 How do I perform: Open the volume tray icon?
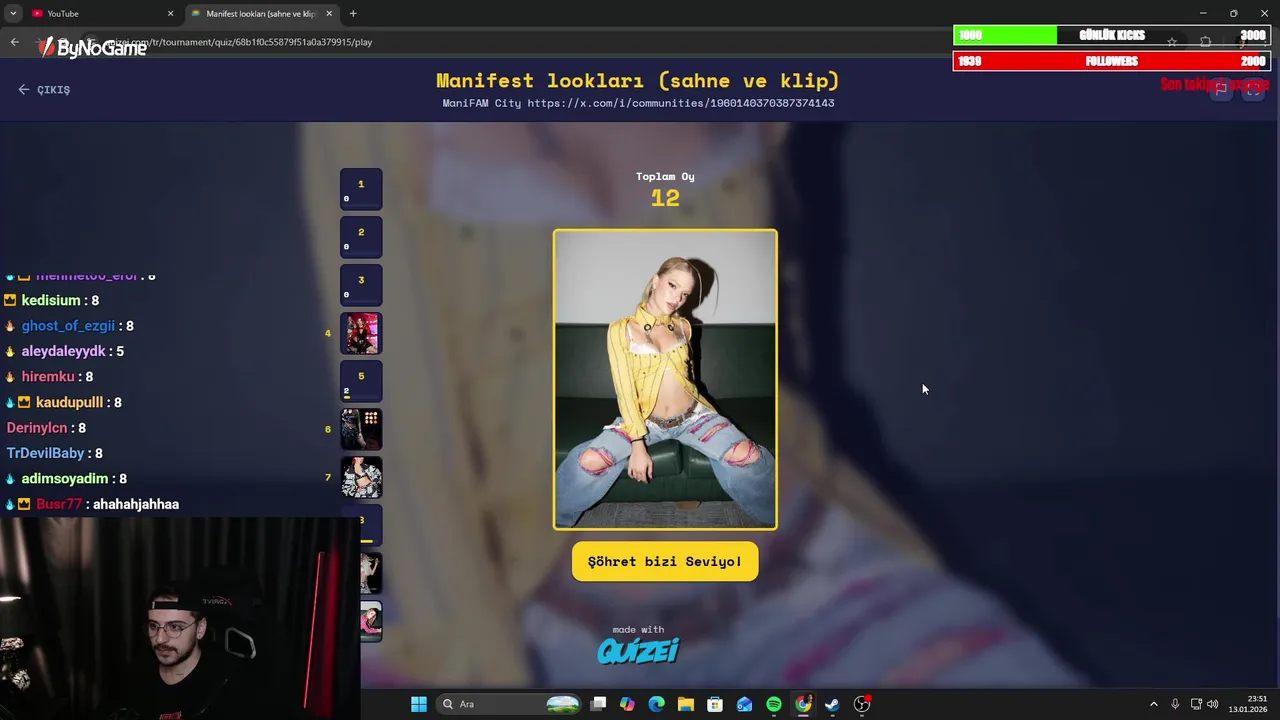click(x=1213, y=704)
